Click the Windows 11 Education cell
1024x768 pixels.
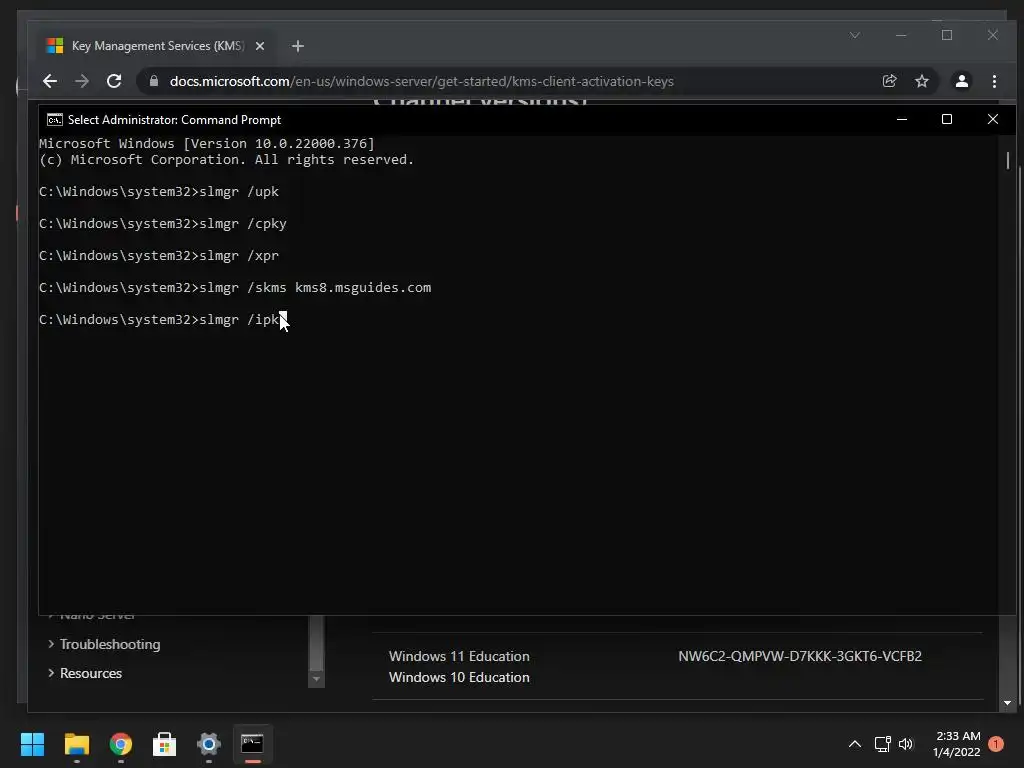point(459,656)
